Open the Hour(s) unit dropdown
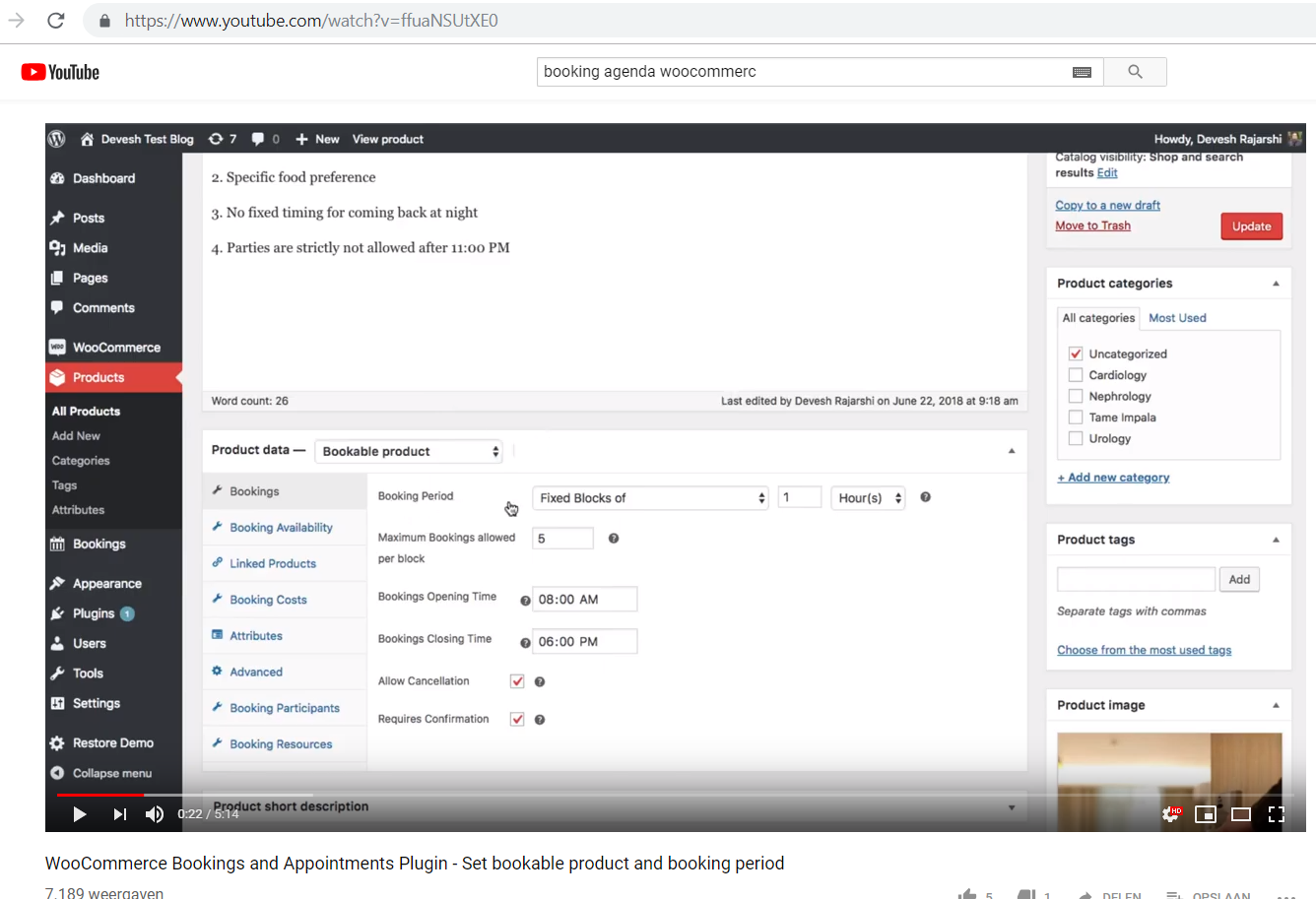Viewport: 1316px width, 899px height. click(868, 498)
